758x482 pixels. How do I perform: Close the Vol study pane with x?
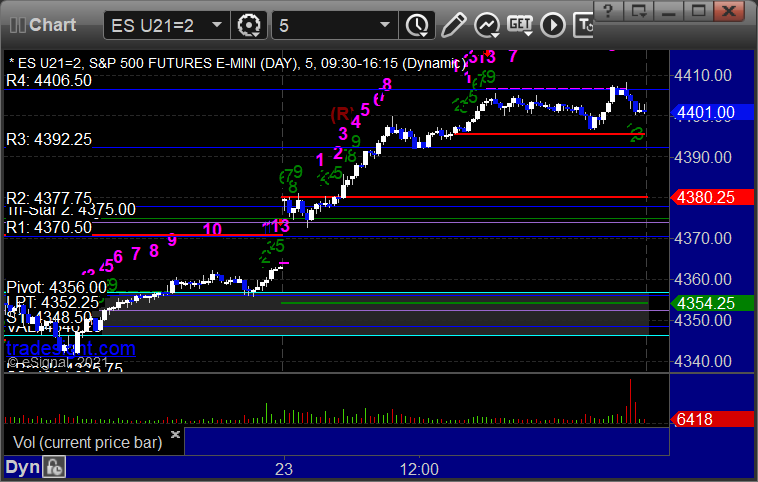click(175, 434)
